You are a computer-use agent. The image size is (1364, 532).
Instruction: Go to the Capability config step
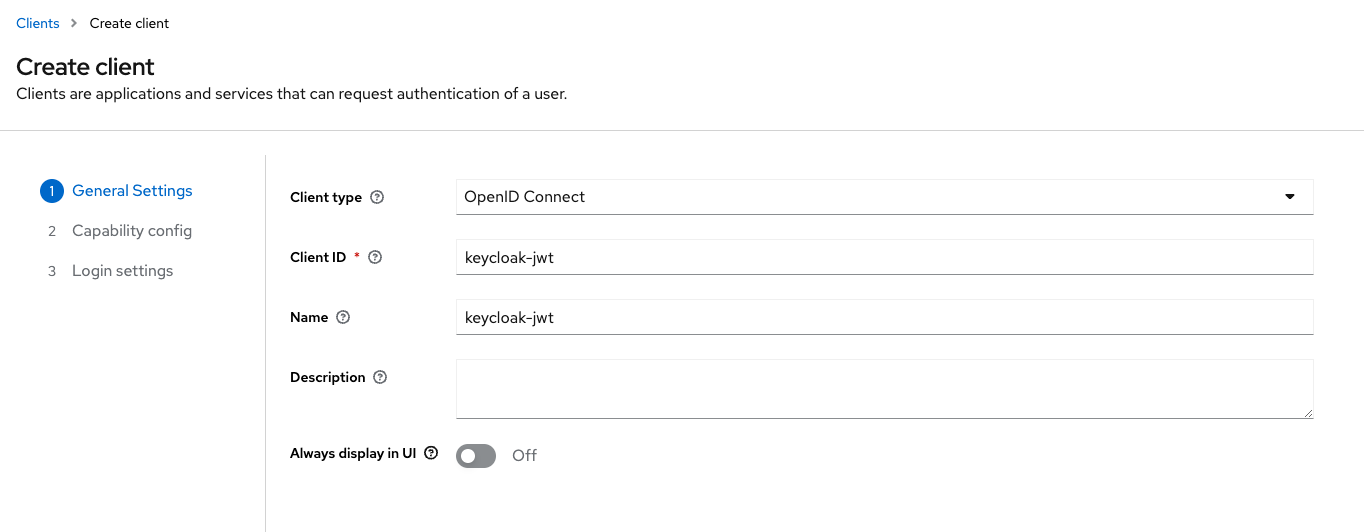pos(131,231)
